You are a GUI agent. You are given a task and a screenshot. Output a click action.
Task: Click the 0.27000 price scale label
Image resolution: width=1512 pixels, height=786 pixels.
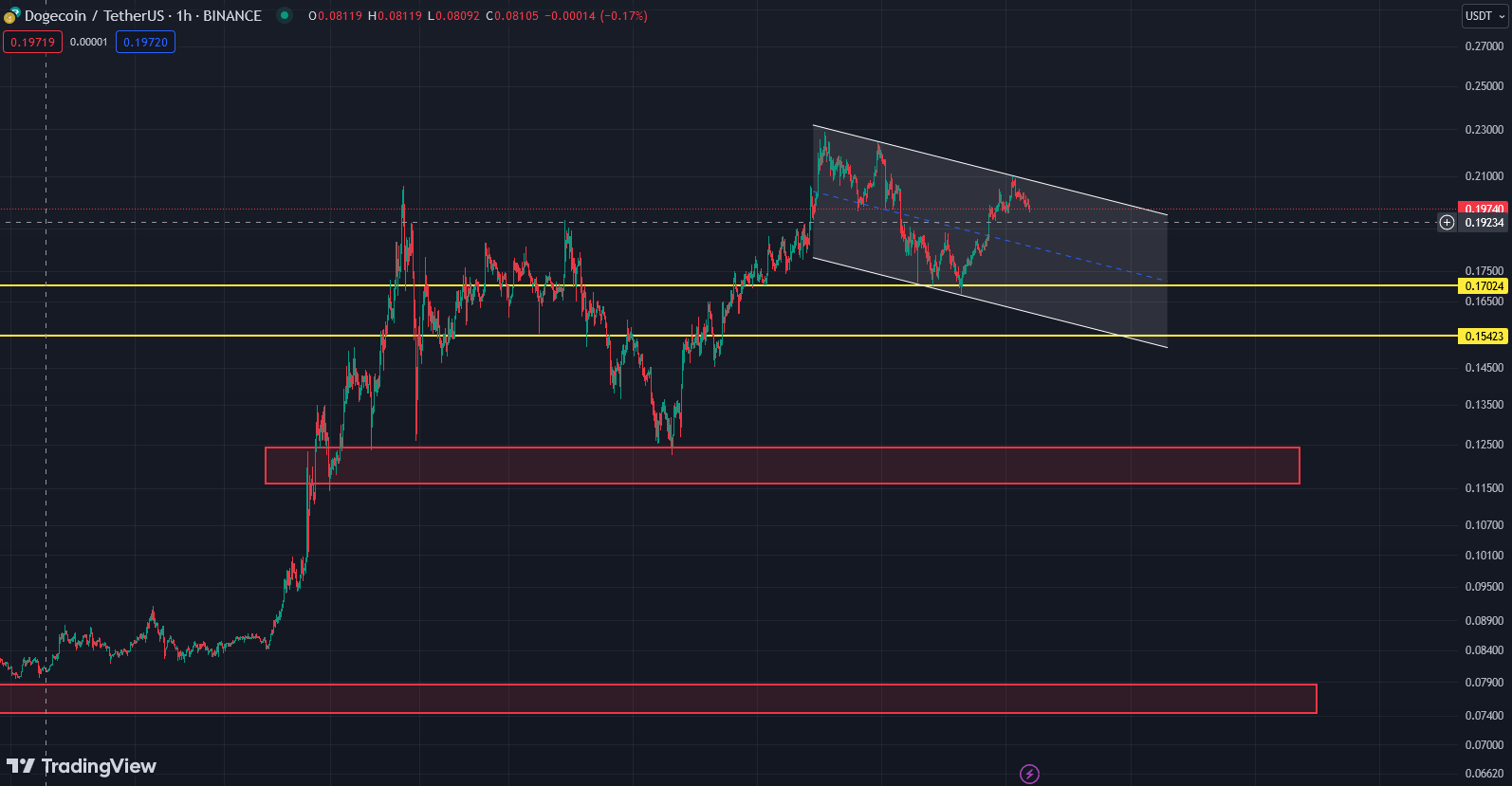(x=1484, y=46)
